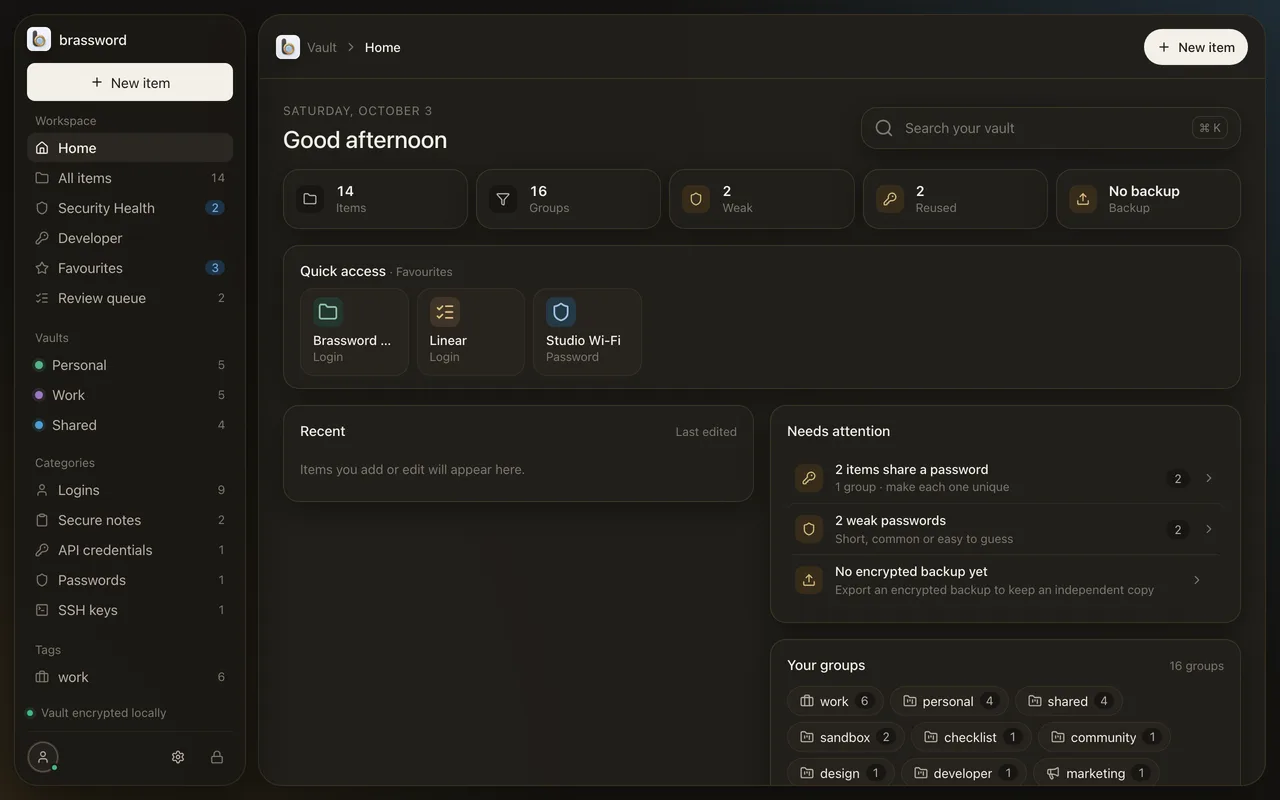Open the 'No encrypted backup yet' chevron

[1197, 580]
